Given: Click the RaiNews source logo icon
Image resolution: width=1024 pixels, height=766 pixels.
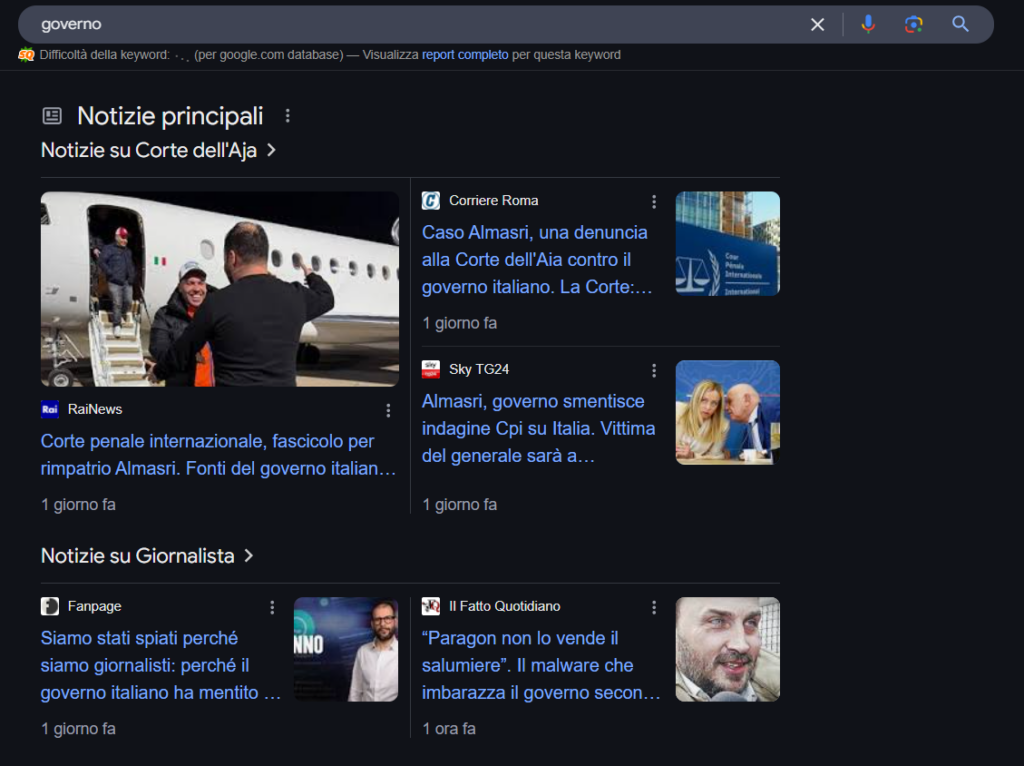Looking at the screenshot, I should click(50, 409).
